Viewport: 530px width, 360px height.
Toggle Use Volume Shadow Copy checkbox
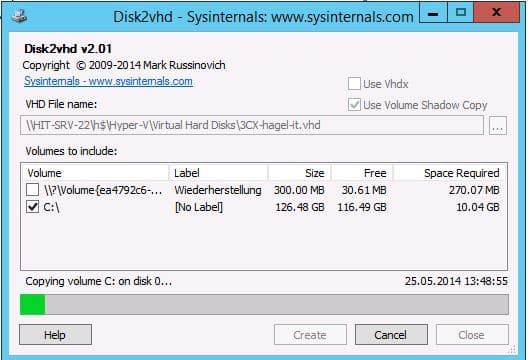(354, 105)
